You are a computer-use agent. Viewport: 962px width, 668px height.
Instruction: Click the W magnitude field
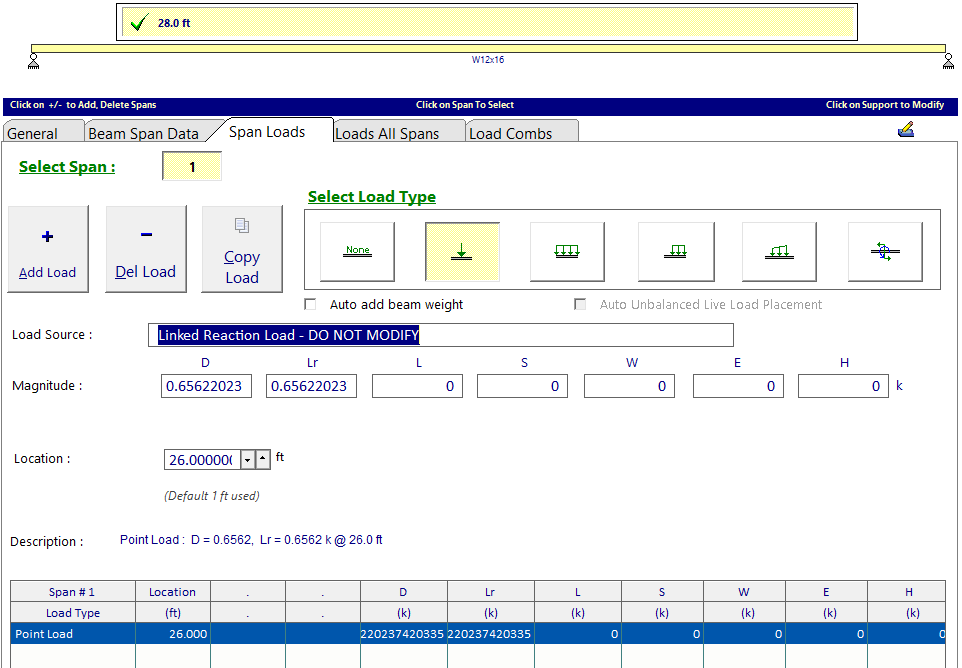(629, 386)
